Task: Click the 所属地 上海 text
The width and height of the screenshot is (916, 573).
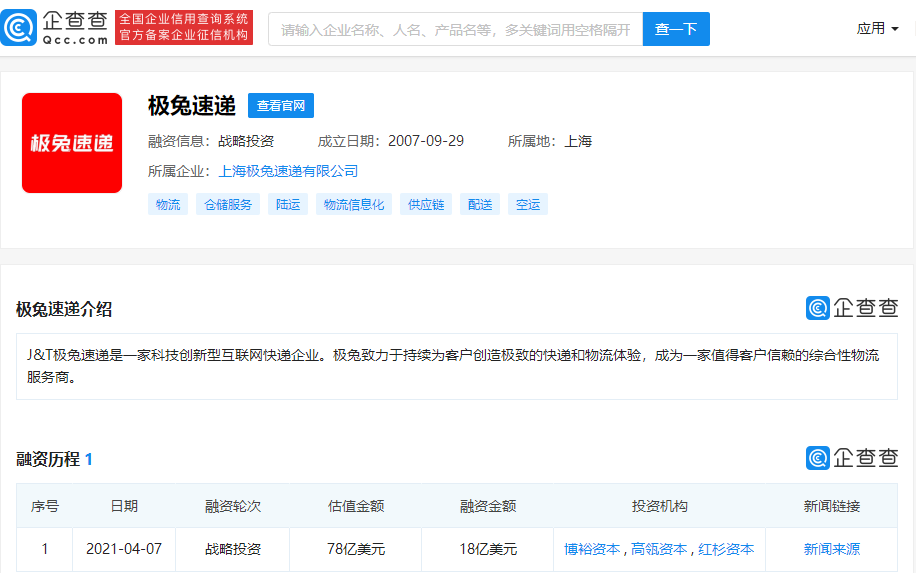Action: (550, 141)
